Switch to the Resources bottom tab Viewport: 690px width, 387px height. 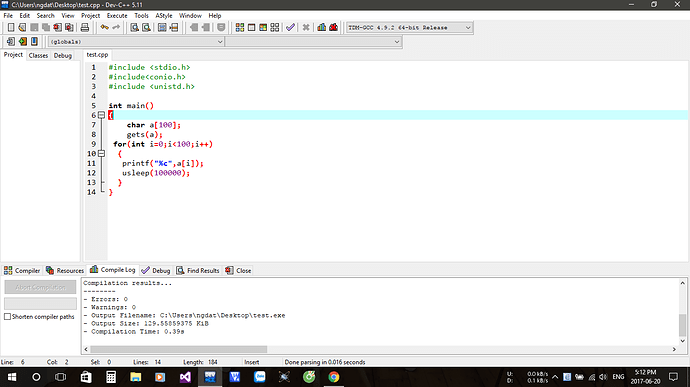pos(65,270)
